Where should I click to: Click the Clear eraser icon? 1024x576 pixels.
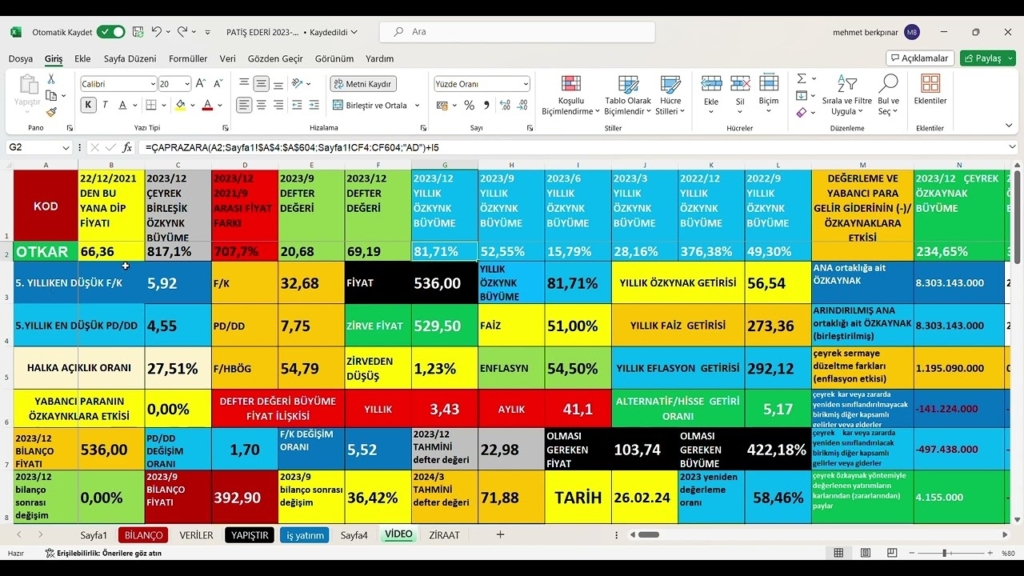coord(801,112)
